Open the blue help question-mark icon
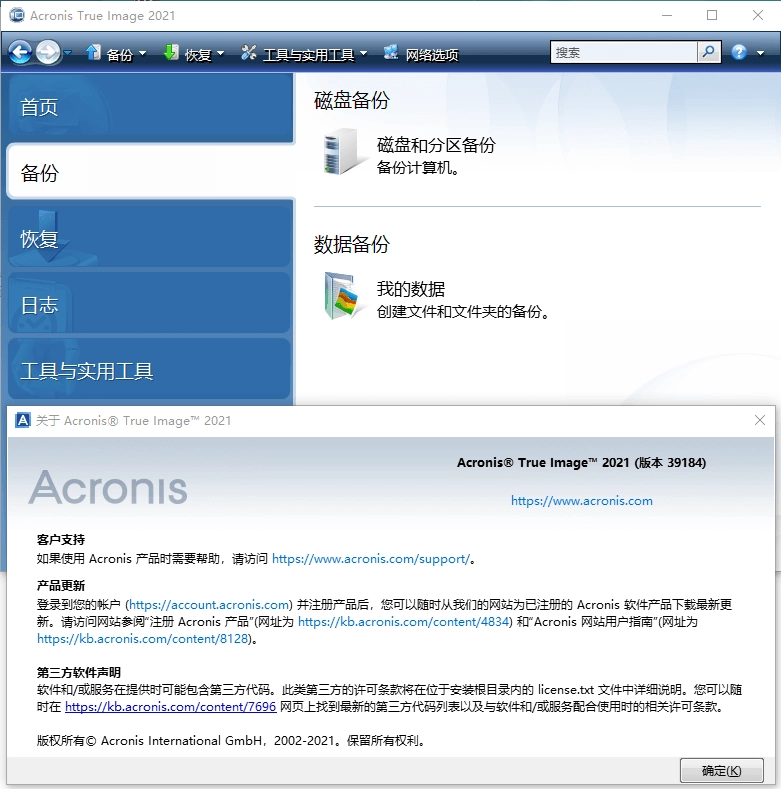781x789 pixels. (x=739, y=53)
